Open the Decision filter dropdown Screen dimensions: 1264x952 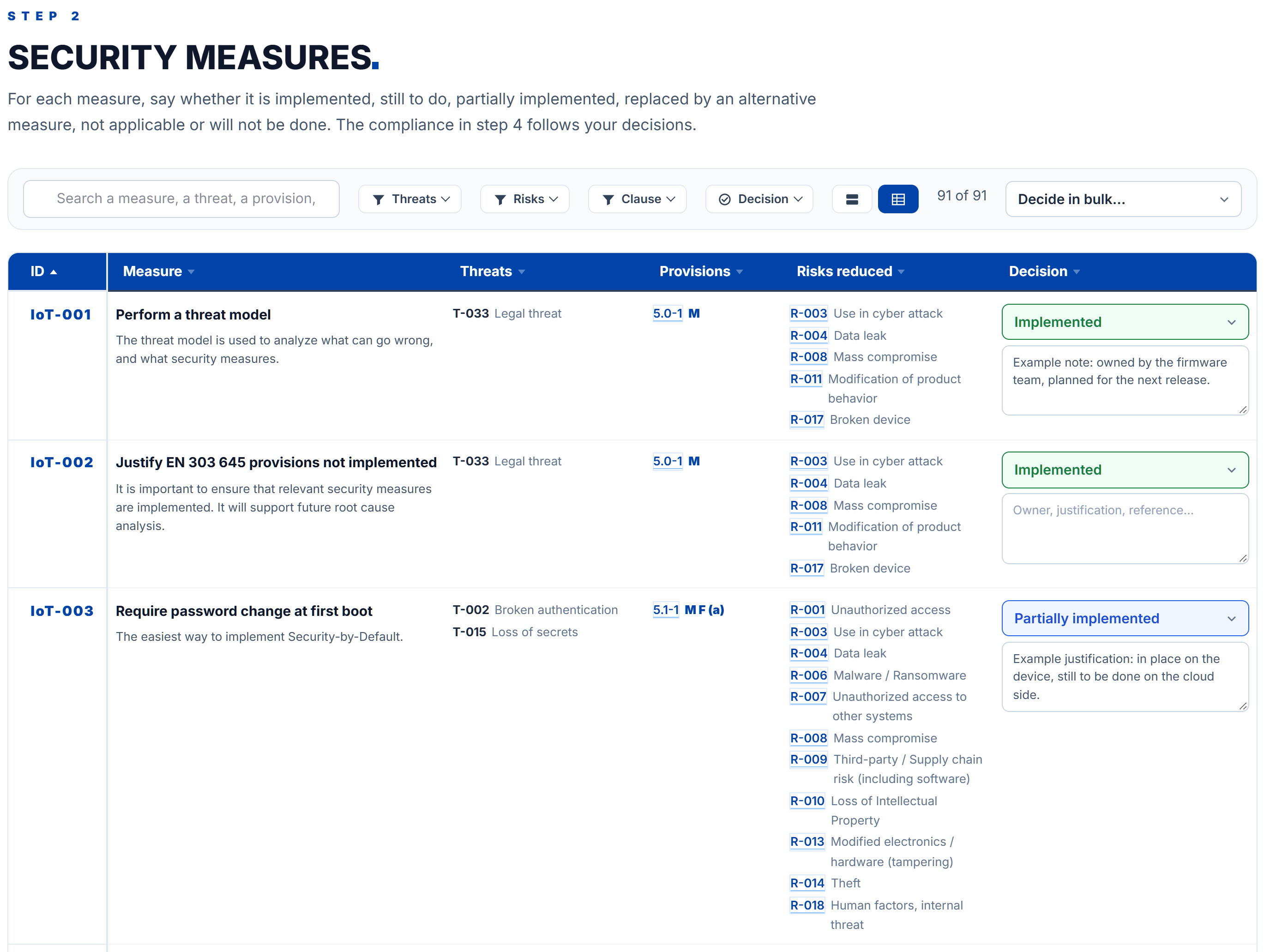tap(759, 199)
